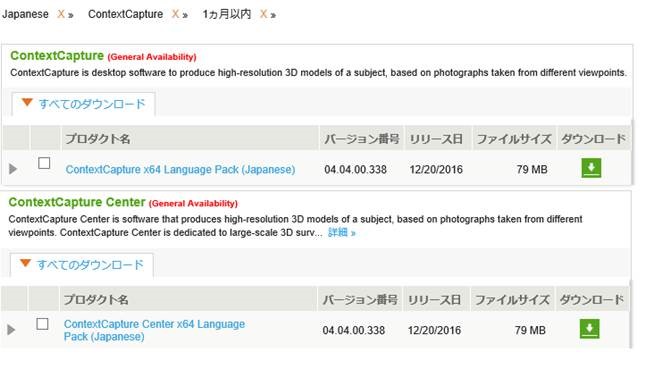Open ContextCapture x64 Language Pack (Japanese) link
654x369 pixels.
pyautogui.click(x=180, y=170)
